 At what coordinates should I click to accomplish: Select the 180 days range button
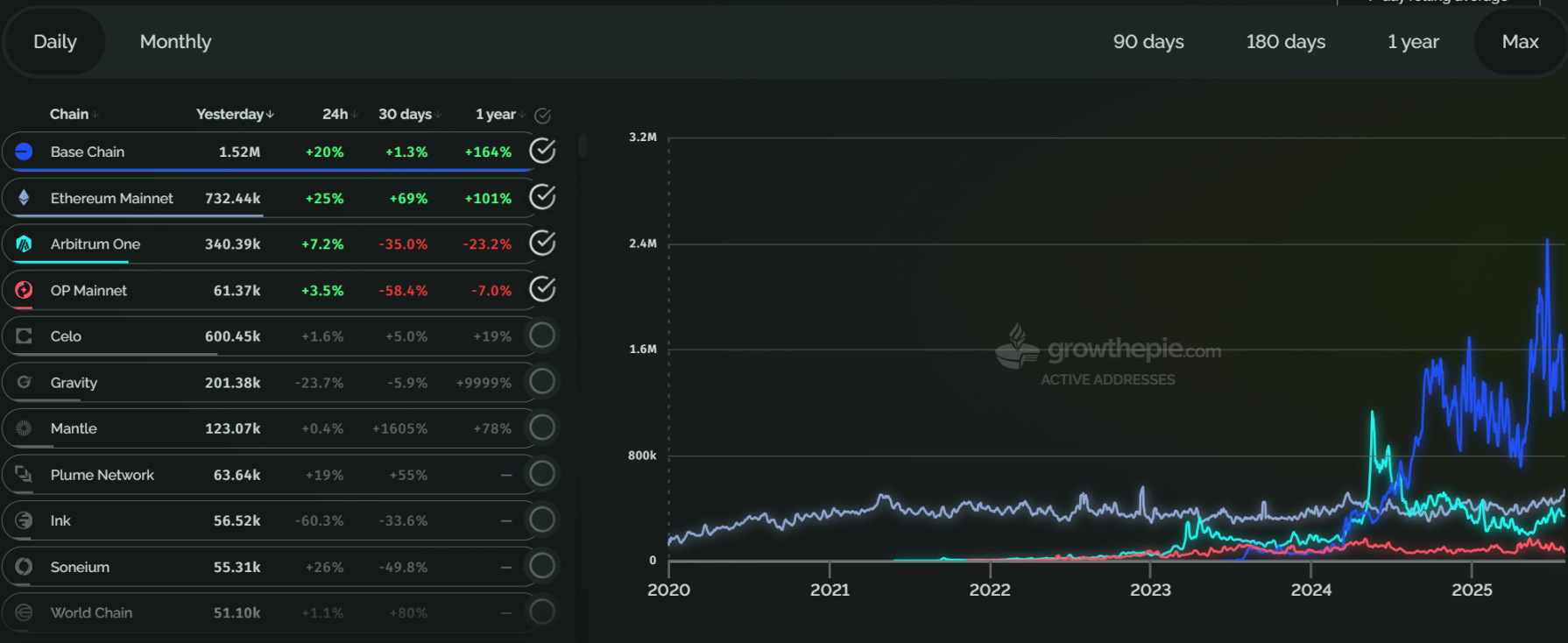pos(1285,41)
